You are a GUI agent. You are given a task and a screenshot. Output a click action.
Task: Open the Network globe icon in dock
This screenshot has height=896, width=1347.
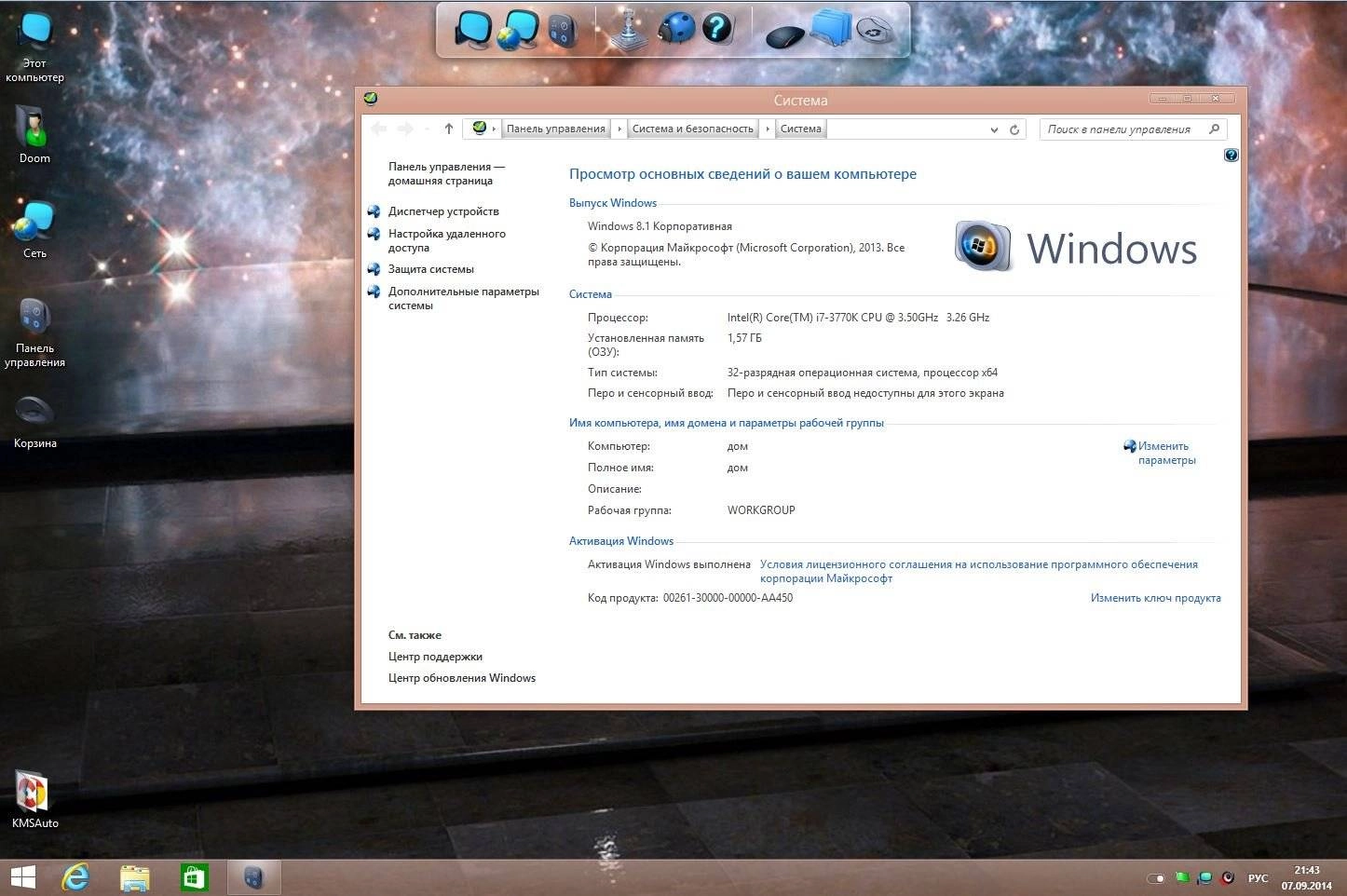pos(517,29)
